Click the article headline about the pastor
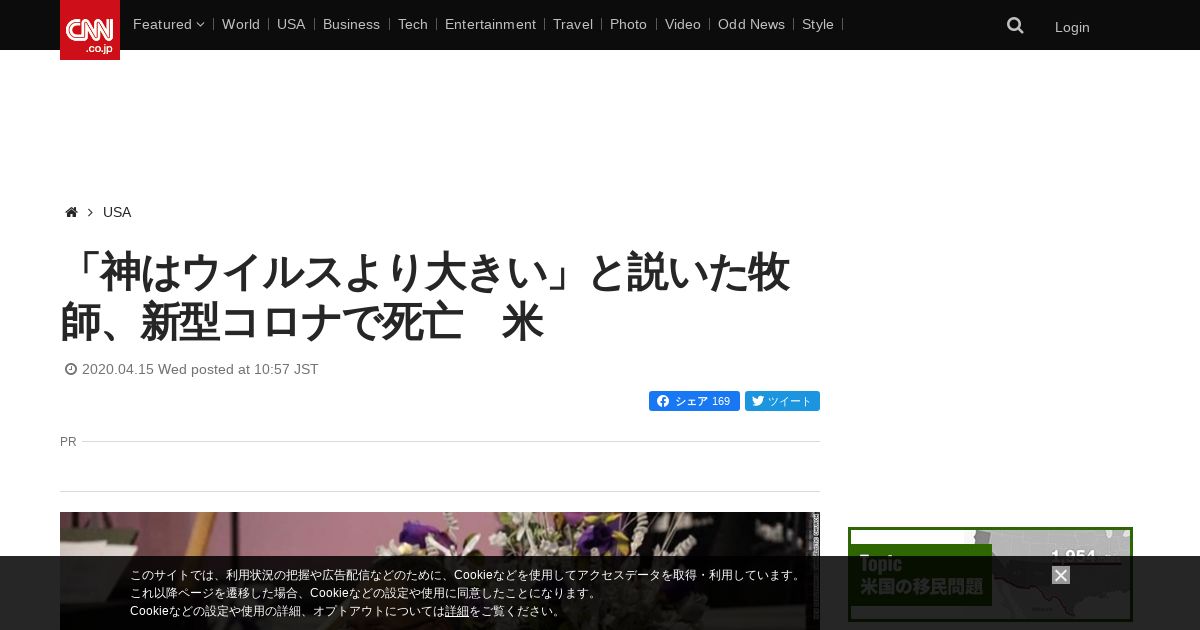1200x630 pixels. (426, 298)
